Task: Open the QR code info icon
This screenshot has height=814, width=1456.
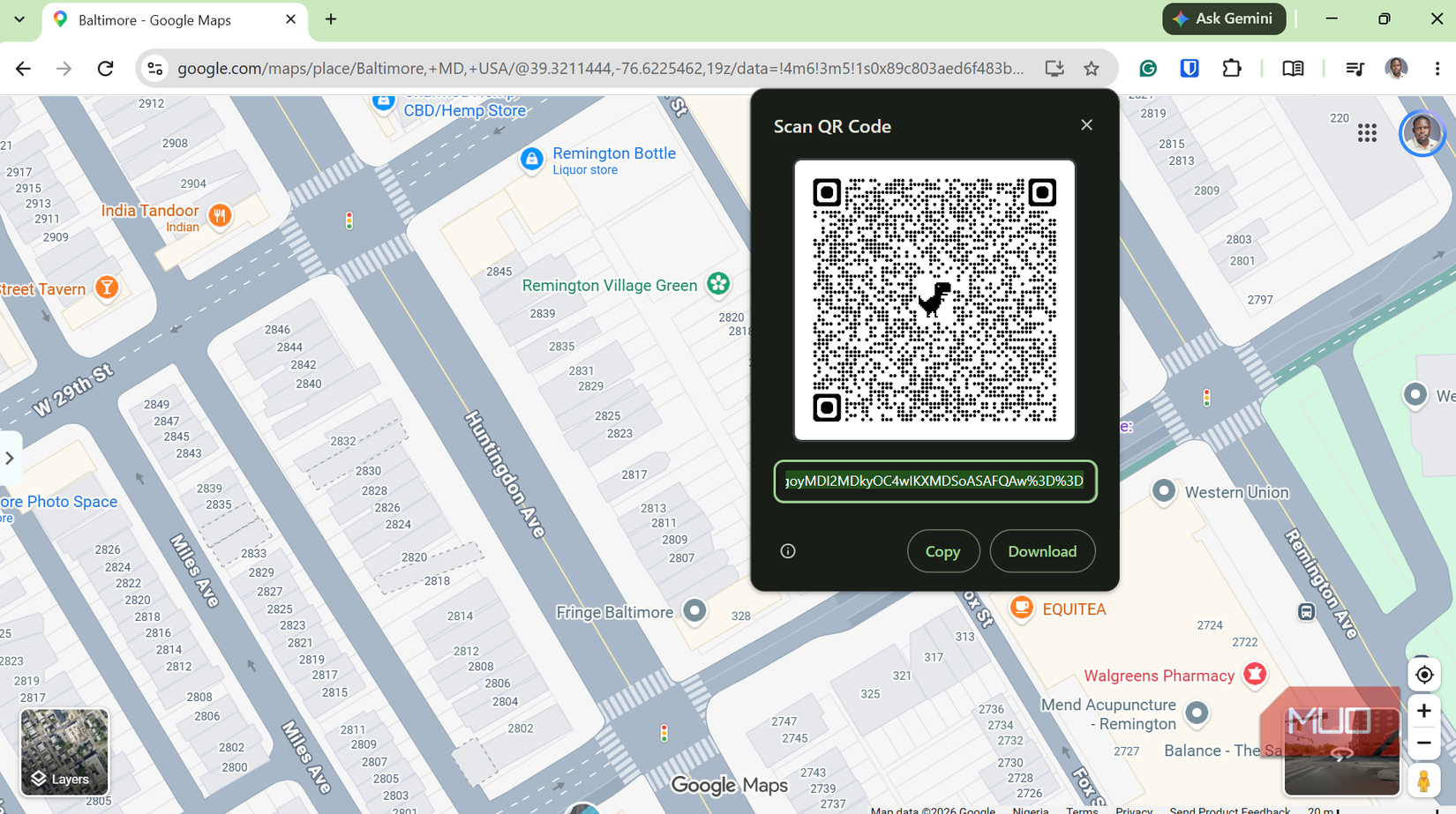Action: pyautogui.click(x=788, y=551)
